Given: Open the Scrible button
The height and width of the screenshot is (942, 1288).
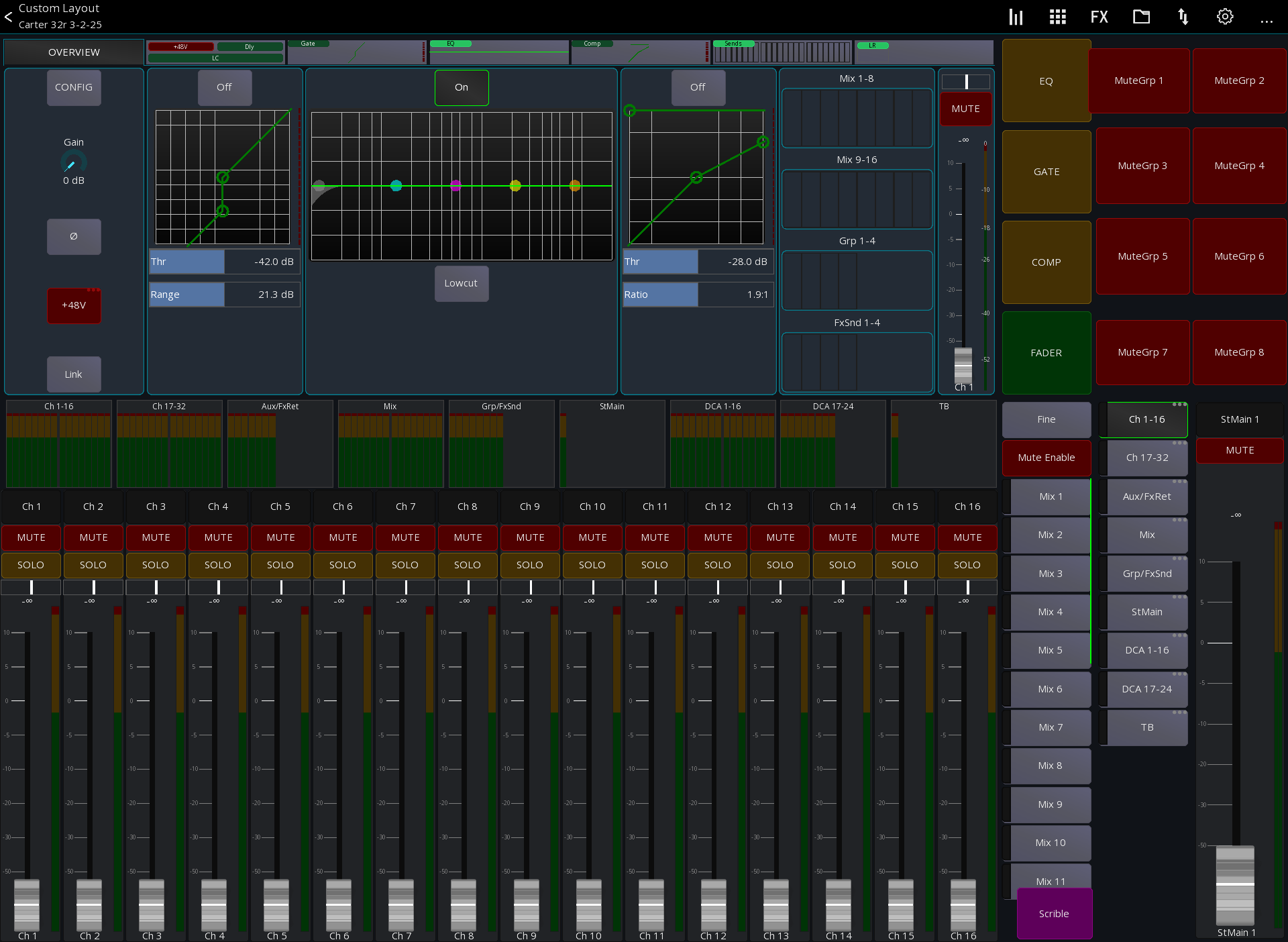Looking at the screenshot, I should (x=1054, y=914).
